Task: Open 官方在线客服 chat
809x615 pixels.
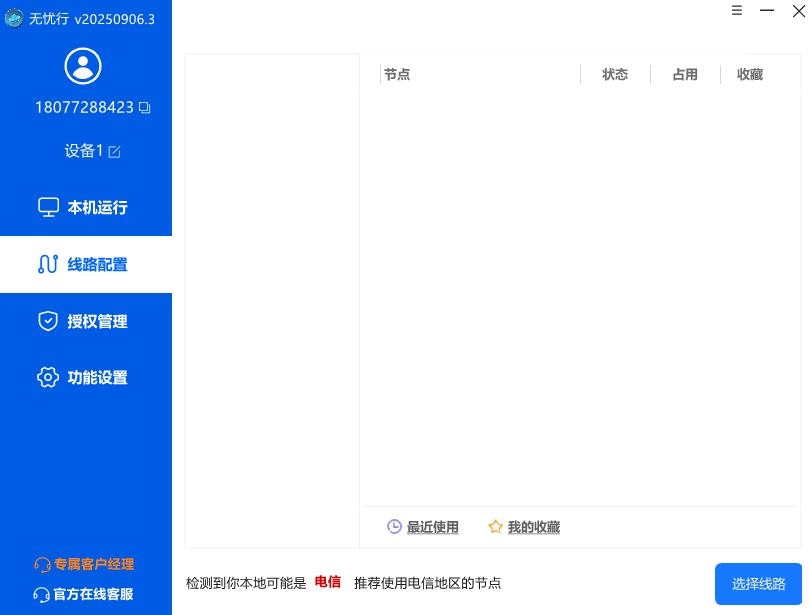Action: [84, 594]
